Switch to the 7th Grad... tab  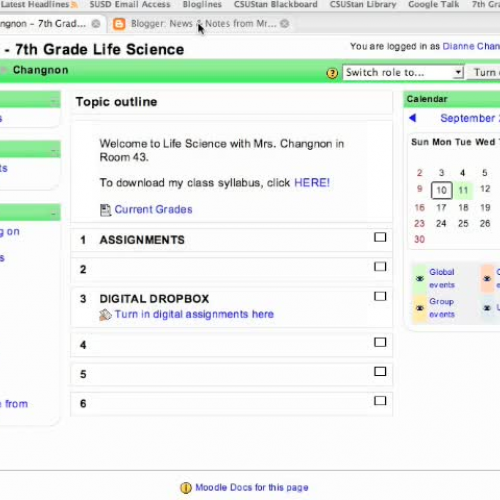(x=43, y=24)
